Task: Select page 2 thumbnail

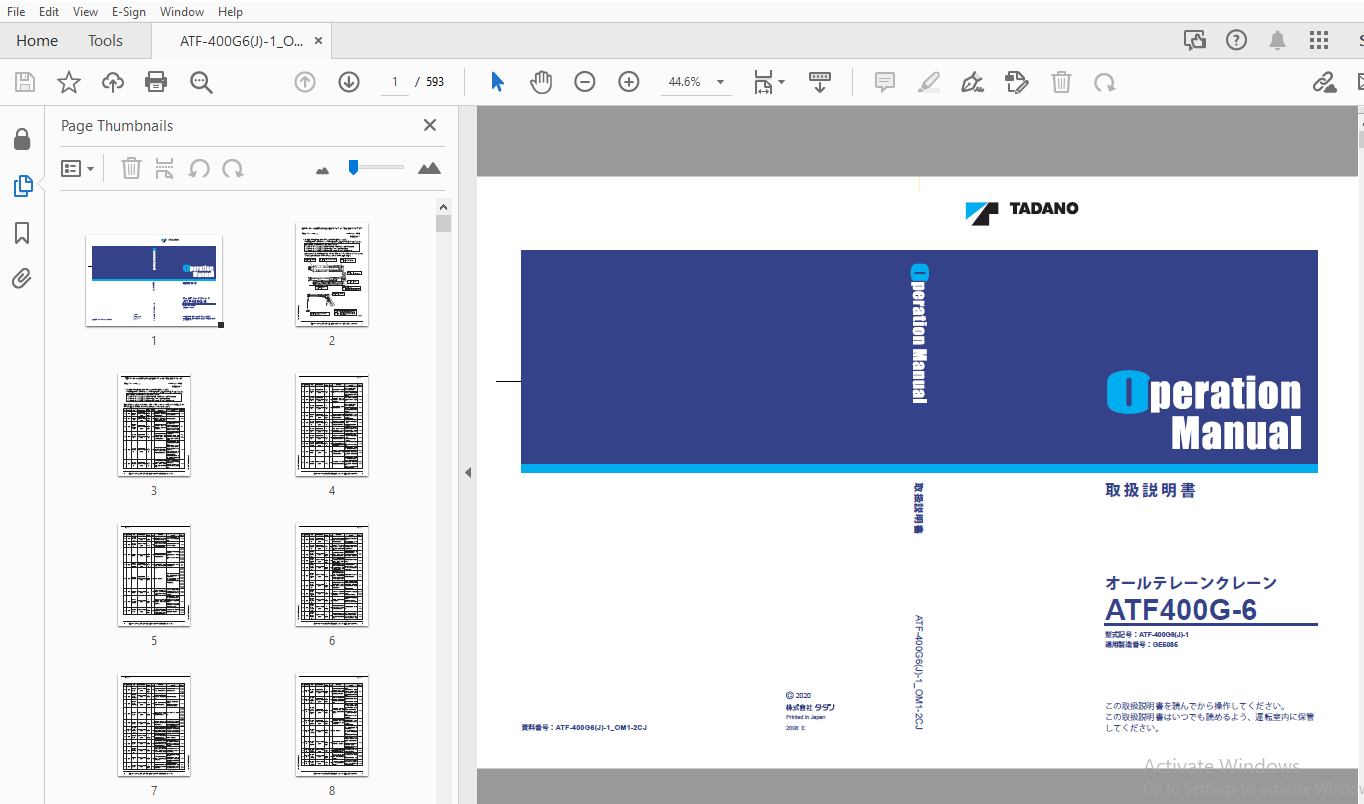Action: click(332, 274)
